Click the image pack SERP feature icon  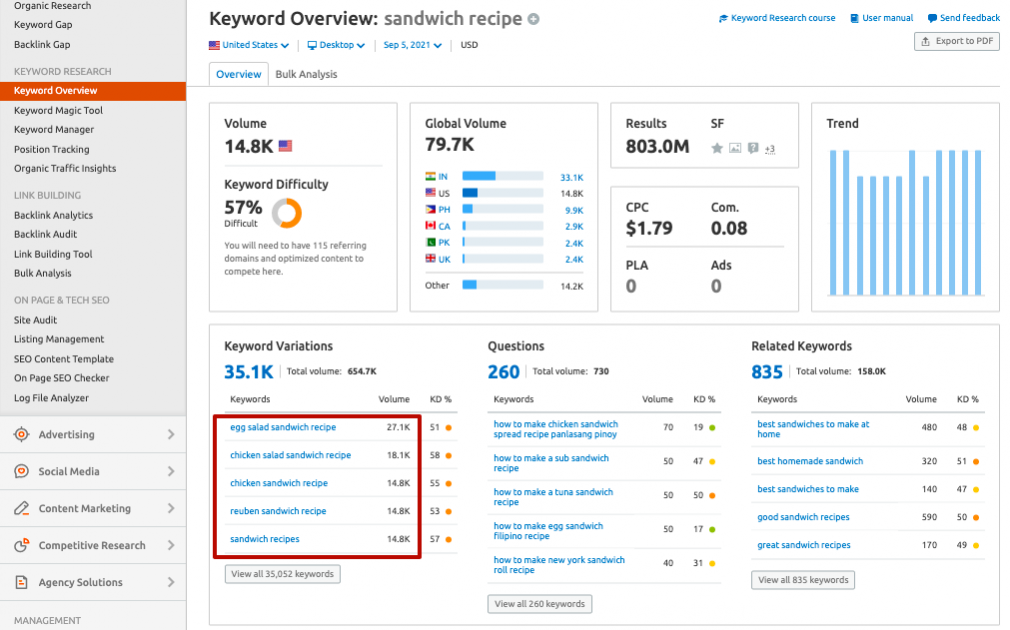(735, 148)
